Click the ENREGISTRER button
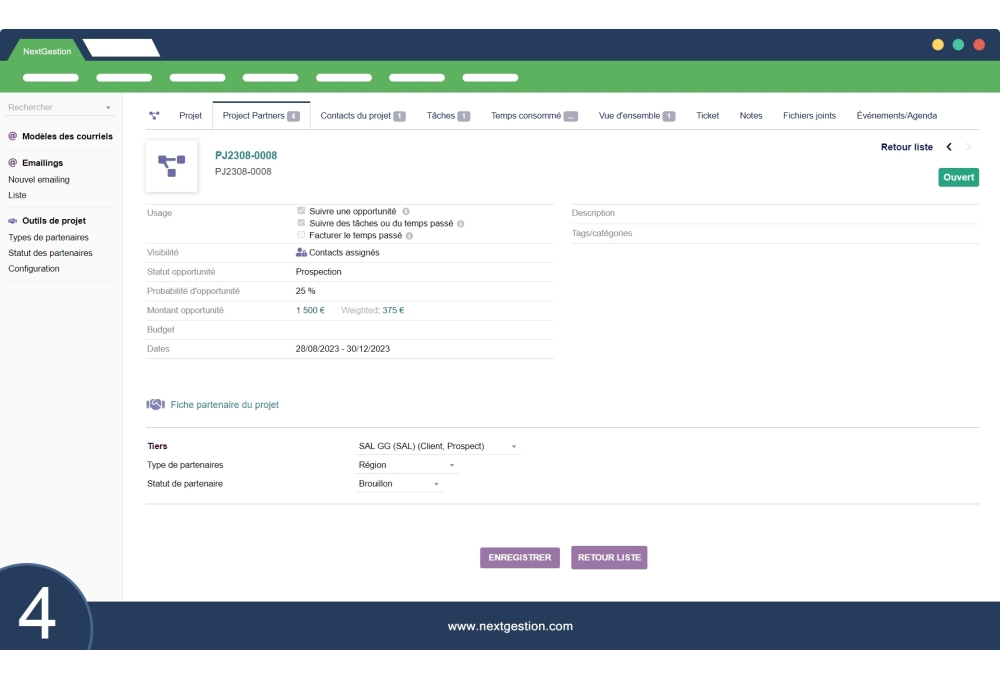Viewport: 1000px width, 679px height. point(519,557)
